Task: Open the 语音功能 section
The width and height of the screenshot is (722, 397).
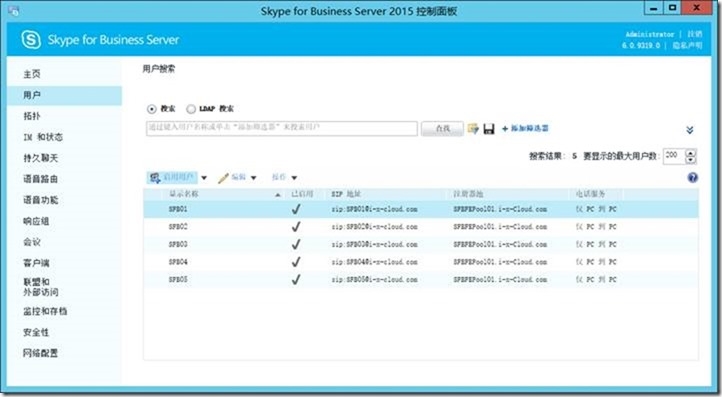Action: pyautogui.click(x=41, y=200)
